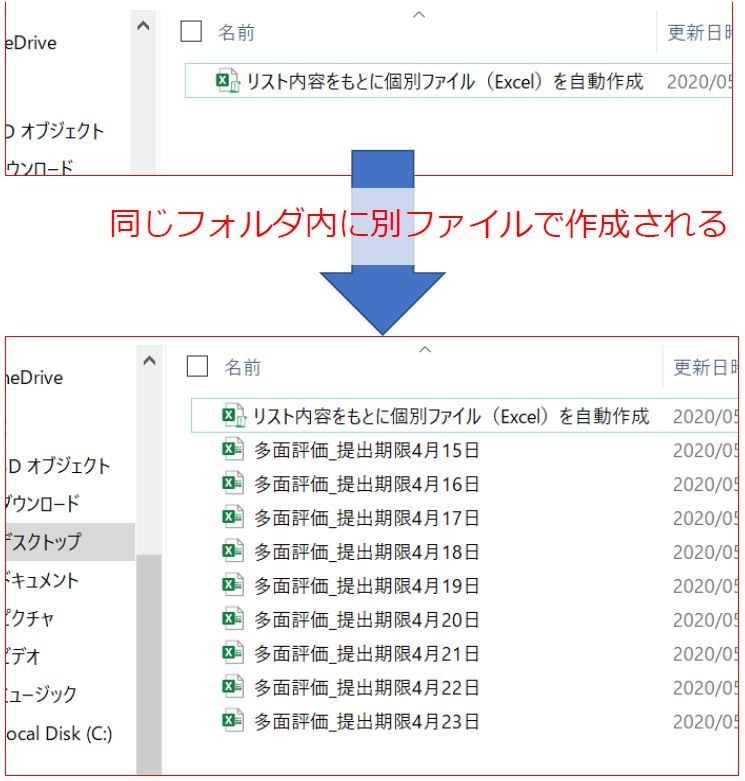745x781 pixels.
Task: Select ドキュメント in the bottom window's sidebar
Action: point(42,580)
